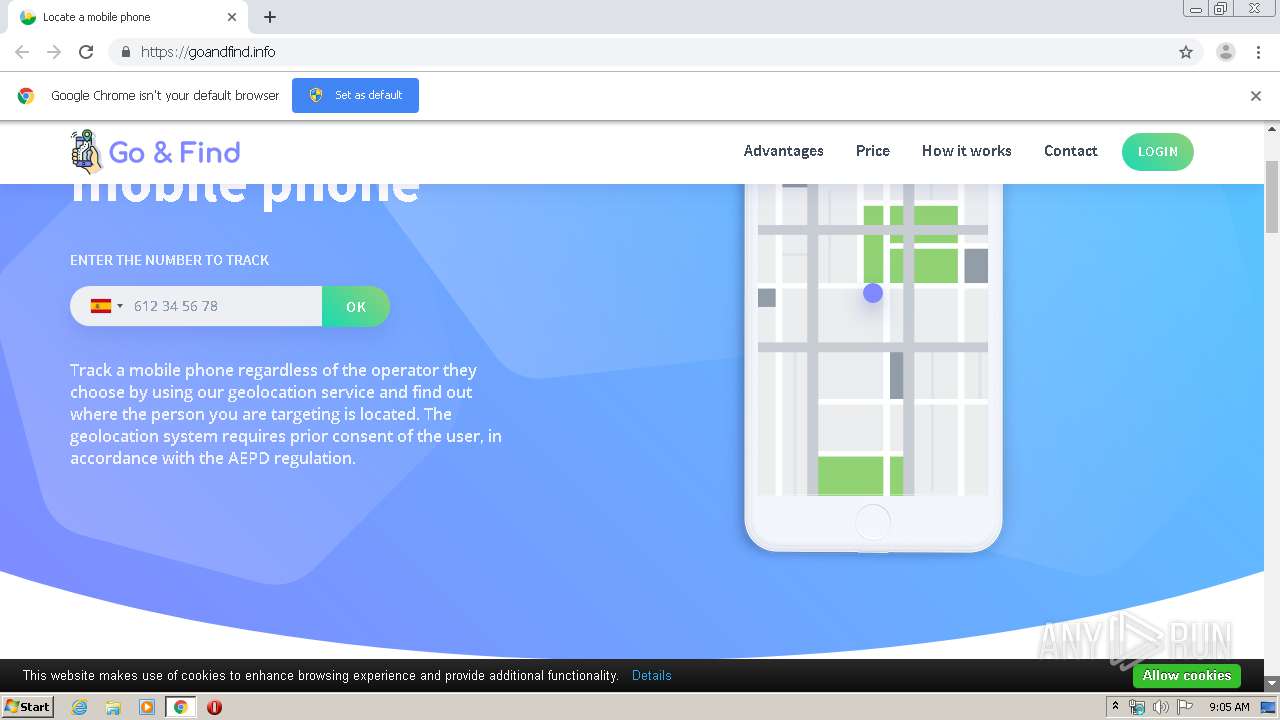Click scrollbar down arrow

pos(1272,683)
